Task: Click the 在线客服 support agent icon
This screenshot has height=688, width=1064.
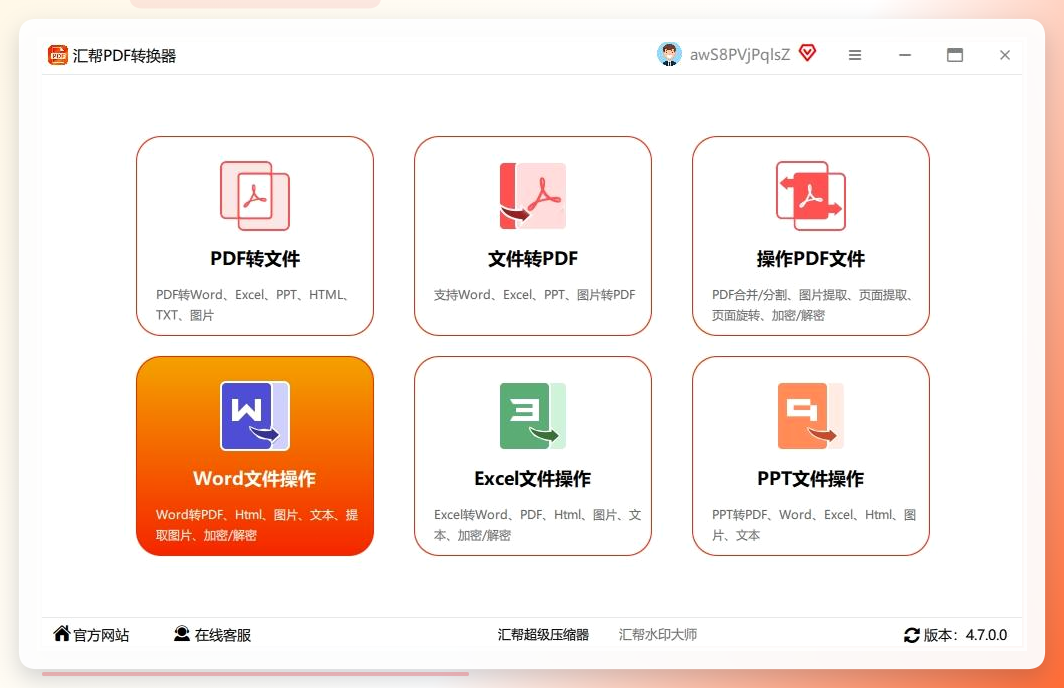Action: click(182, 634)
